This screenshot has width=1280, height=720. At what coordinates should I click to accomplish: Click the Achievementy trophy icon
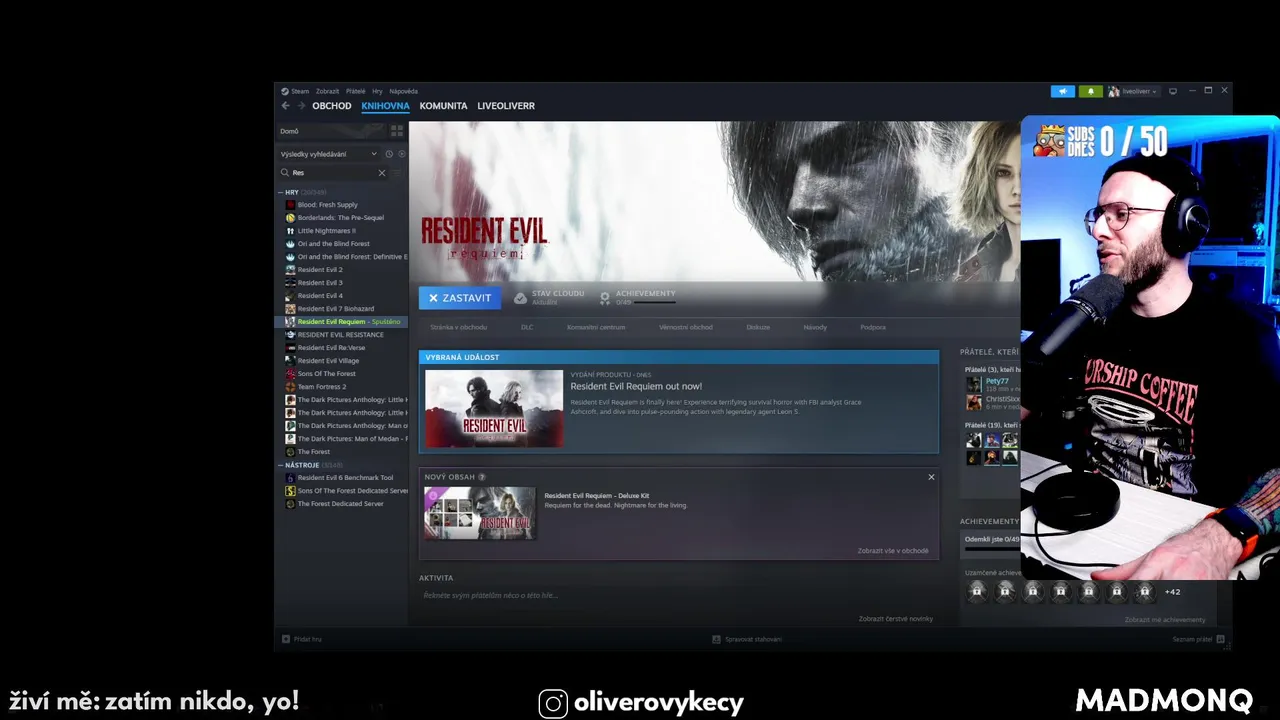[x=605, y=298]
